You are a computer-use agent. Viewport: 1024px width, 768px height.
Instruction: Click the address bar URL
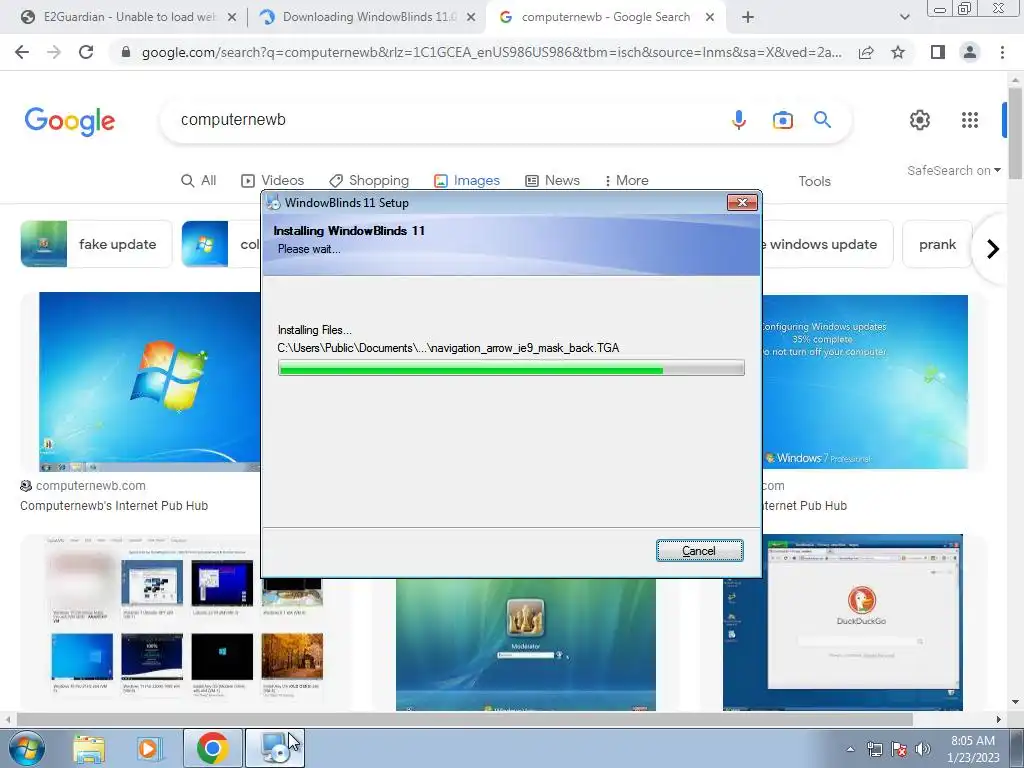point(491,52)
